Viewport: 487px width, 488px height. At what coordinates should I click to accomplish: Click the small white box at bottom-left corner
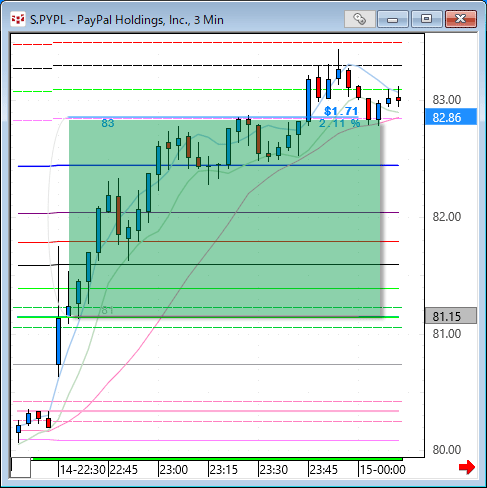pyautogui.click(x=21, y=468)
